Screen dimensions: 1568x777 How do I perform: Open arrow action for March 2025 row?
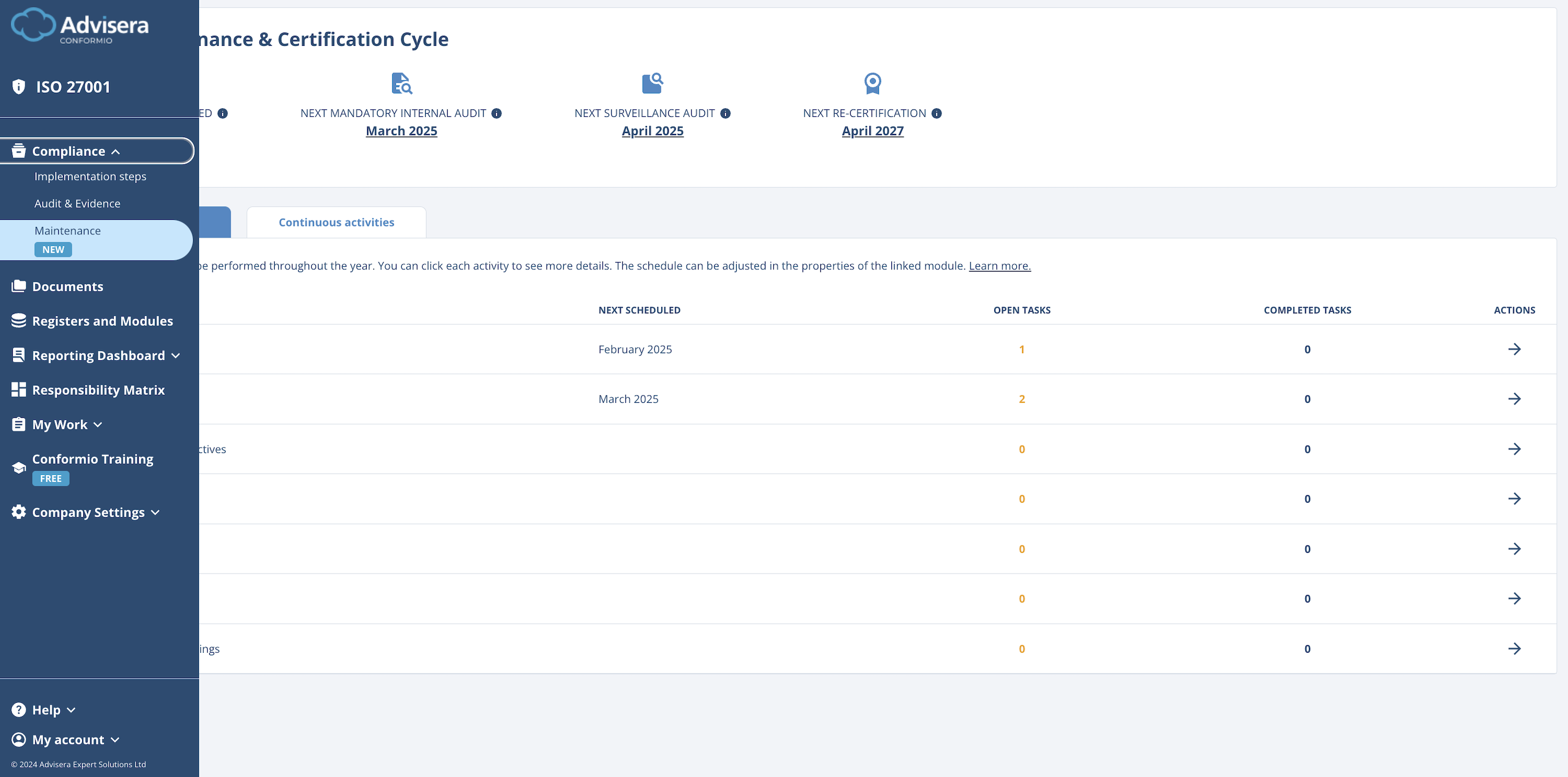pyautogui.click(x=1514, y=399)
